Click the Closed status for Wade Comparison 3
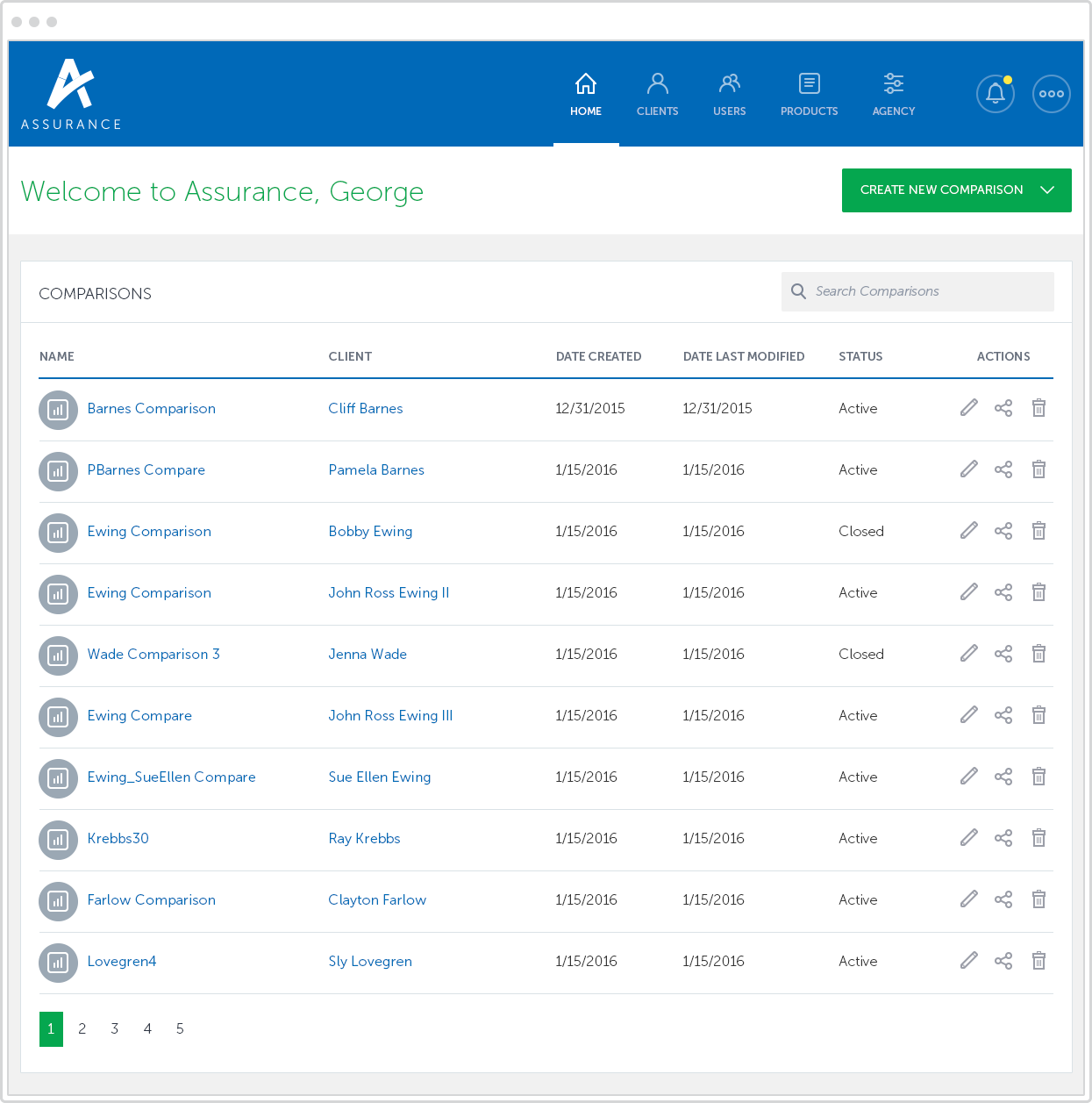Viewport: 1092px width, 1103px height. tap(861, 654)
